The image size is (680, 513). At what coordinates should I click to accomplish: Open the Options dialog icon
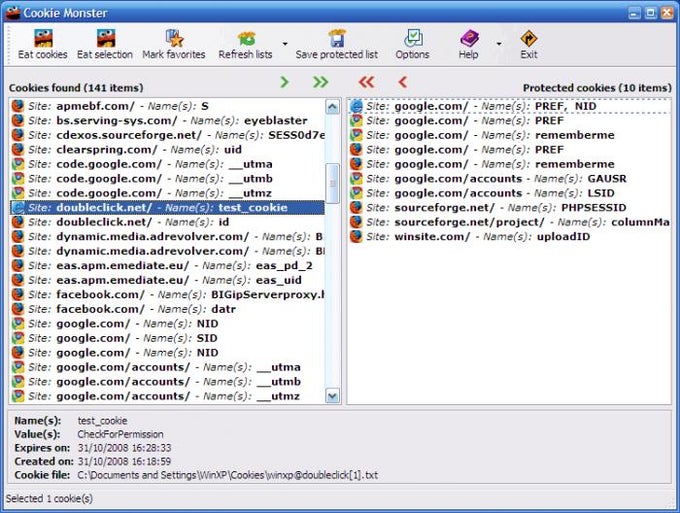[413, 39]
